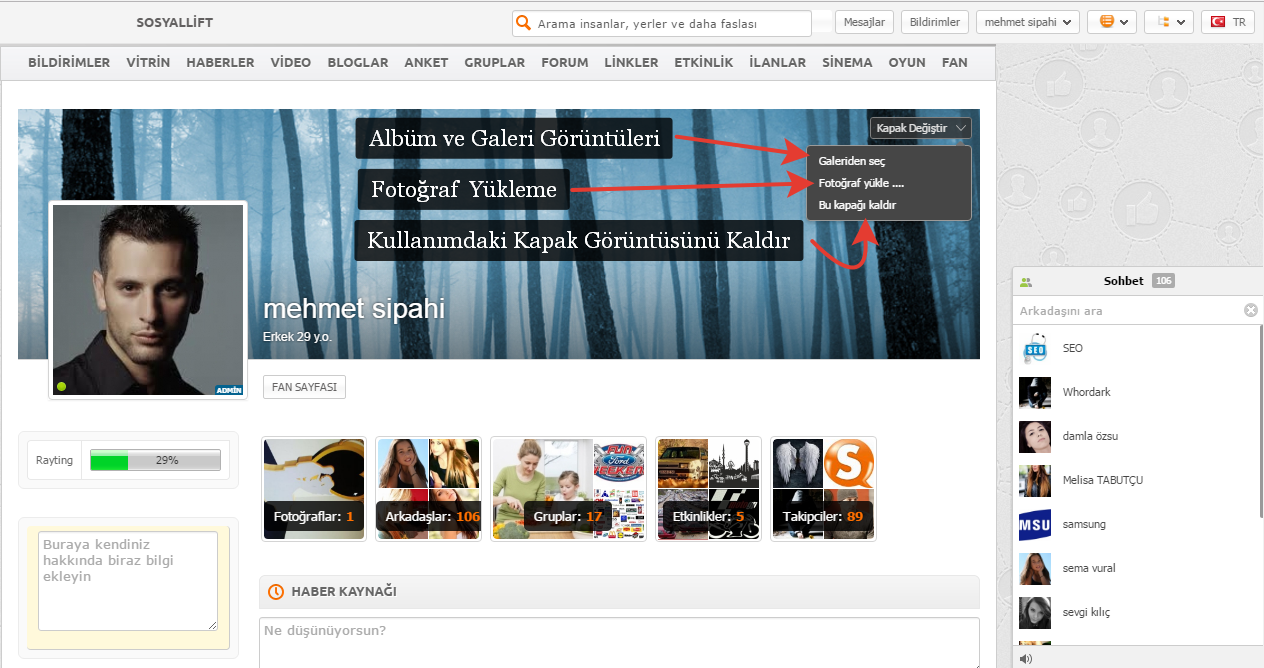Open the Arkadaşlar thumbnail tile

coord(428,489)
